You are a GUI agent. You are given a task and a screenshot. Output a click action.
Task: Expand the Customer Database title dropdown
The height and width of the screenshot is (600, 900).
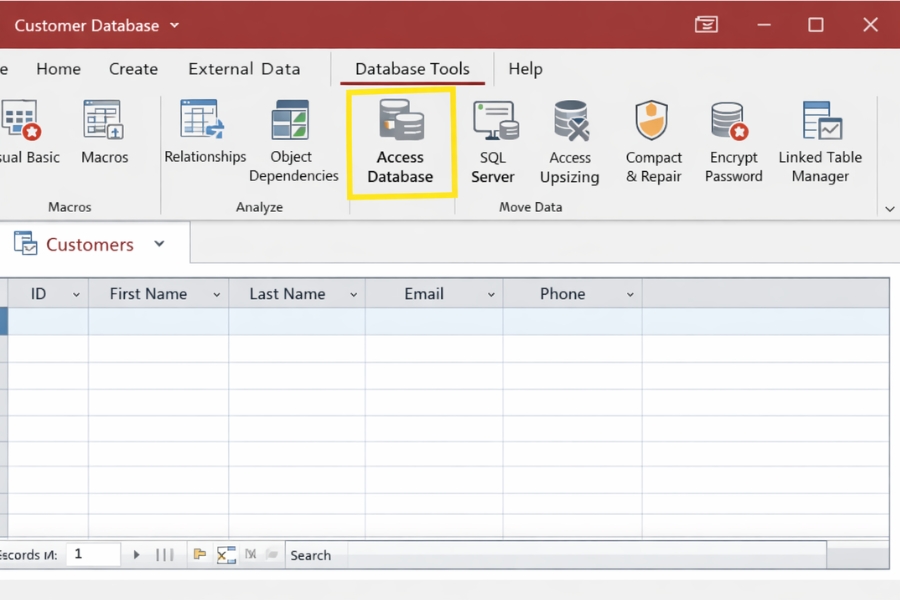(173, 25)
